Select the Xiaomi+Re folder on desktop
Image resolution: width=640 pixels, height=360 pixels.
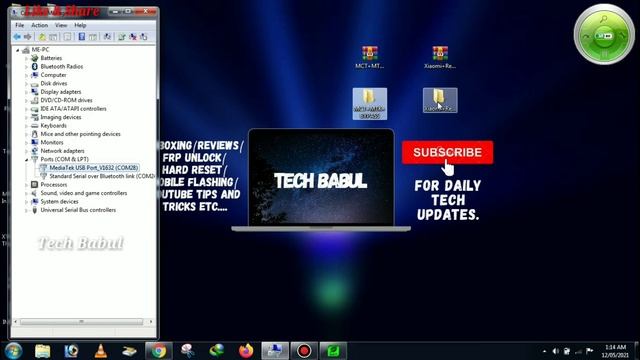[x=440, y=100]
